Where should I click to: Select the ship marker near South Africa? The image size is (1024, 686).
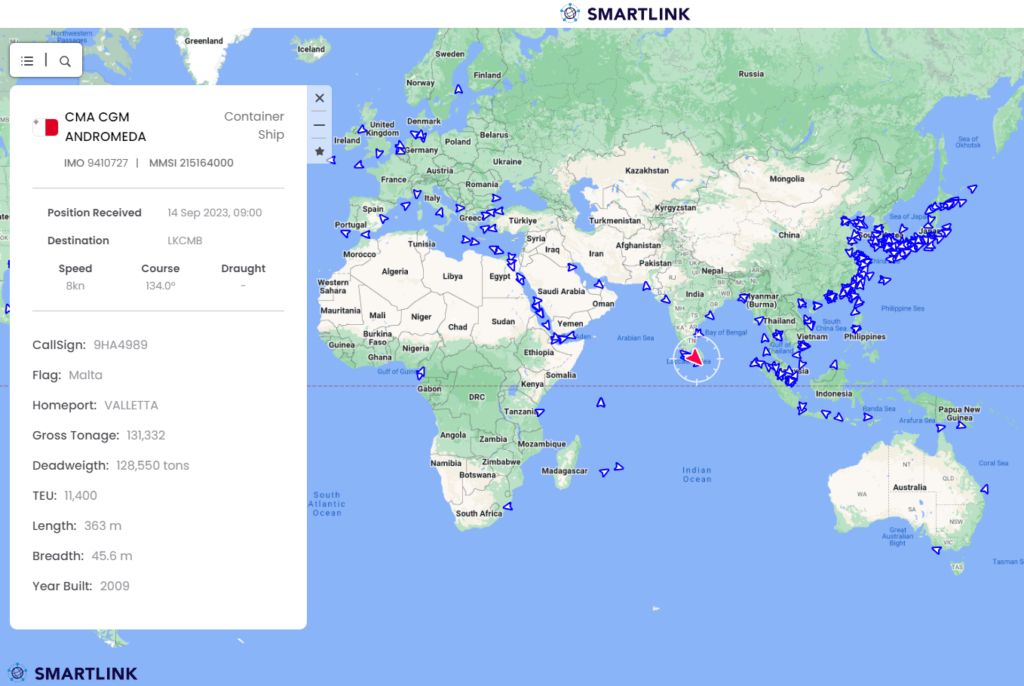507,506
